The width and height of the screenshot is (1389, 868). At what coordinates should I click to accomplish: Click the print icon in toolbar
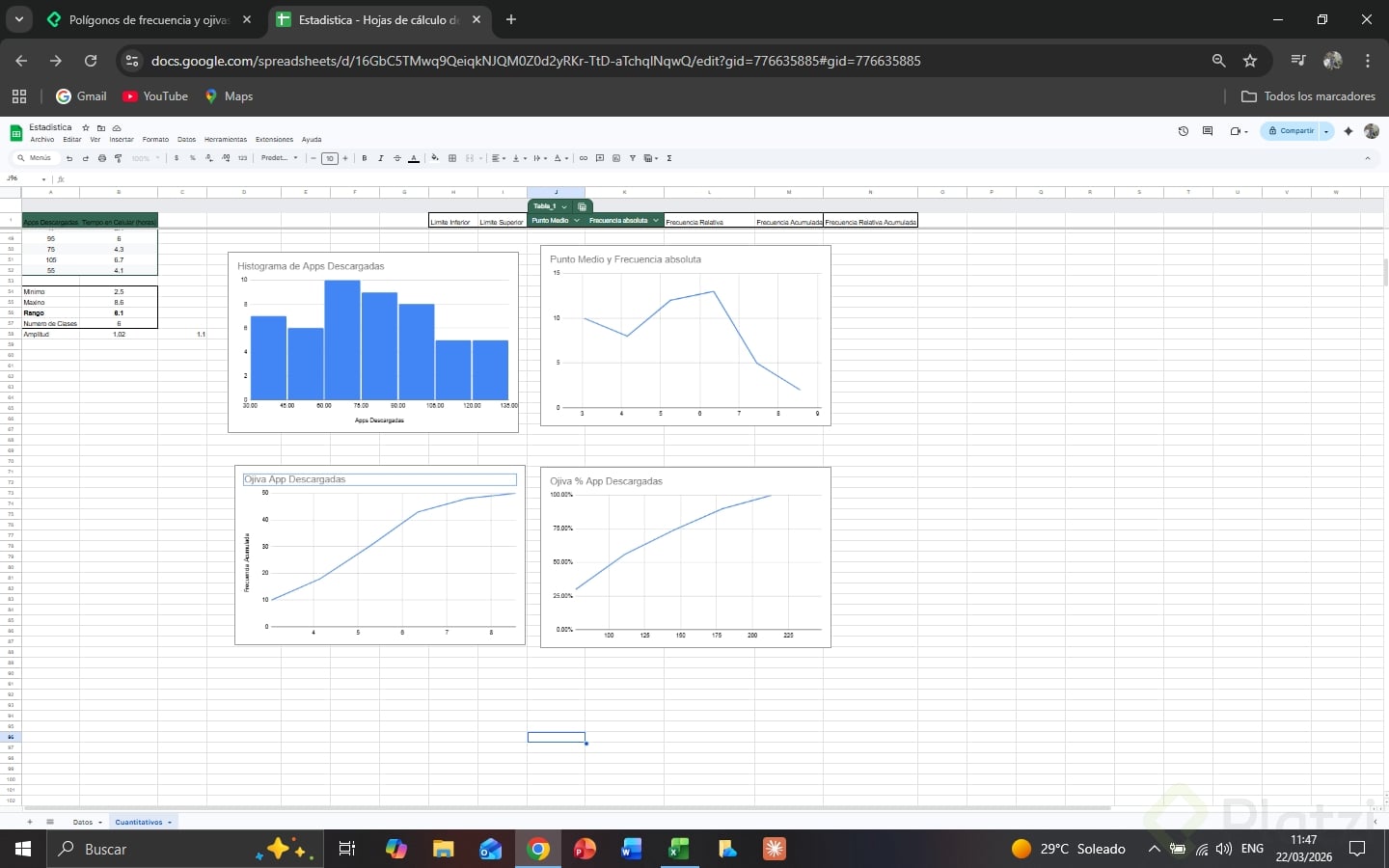[102, 158]
